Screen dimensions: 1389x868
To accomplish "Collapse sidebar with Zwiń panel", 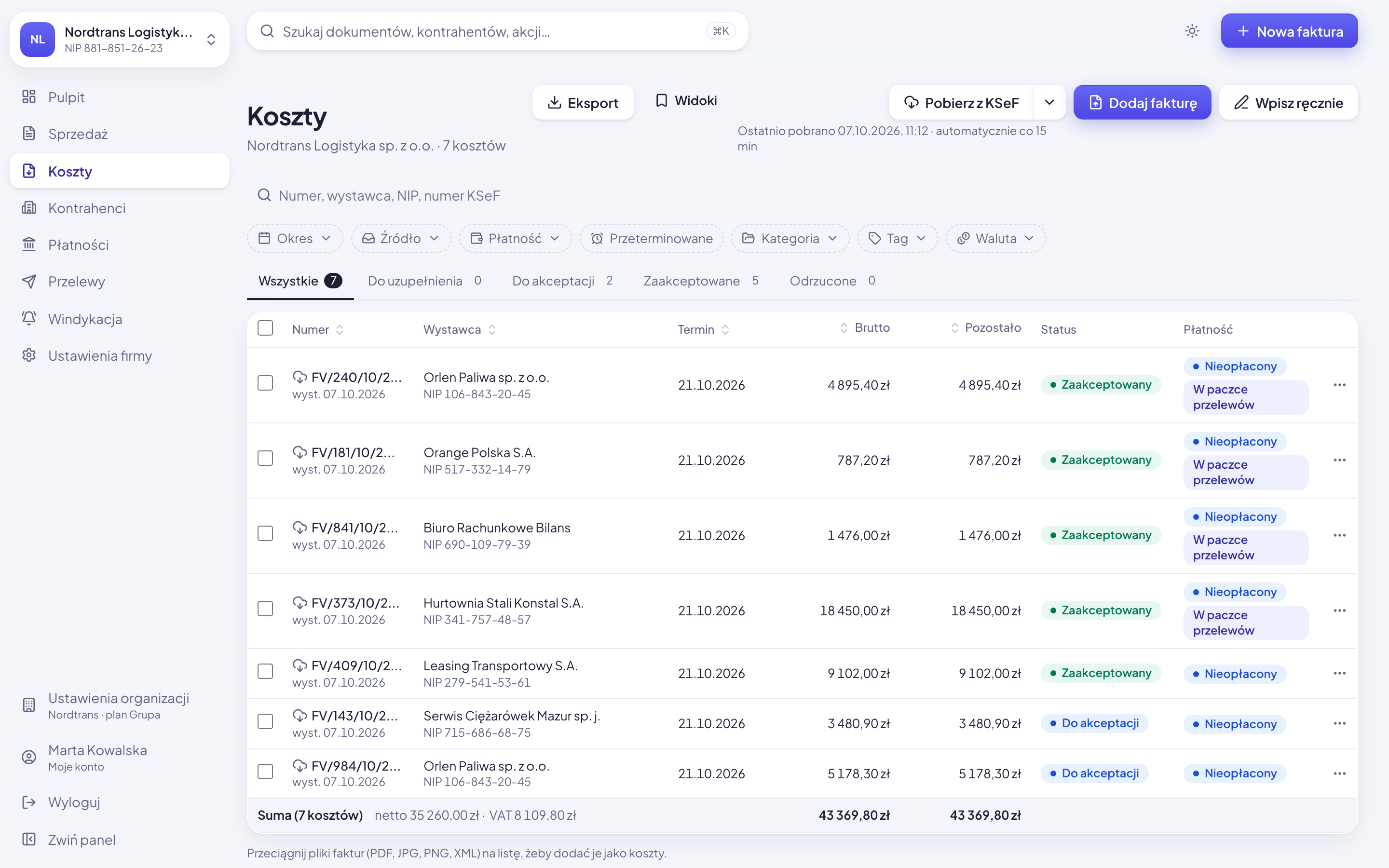I will (120, 839).
